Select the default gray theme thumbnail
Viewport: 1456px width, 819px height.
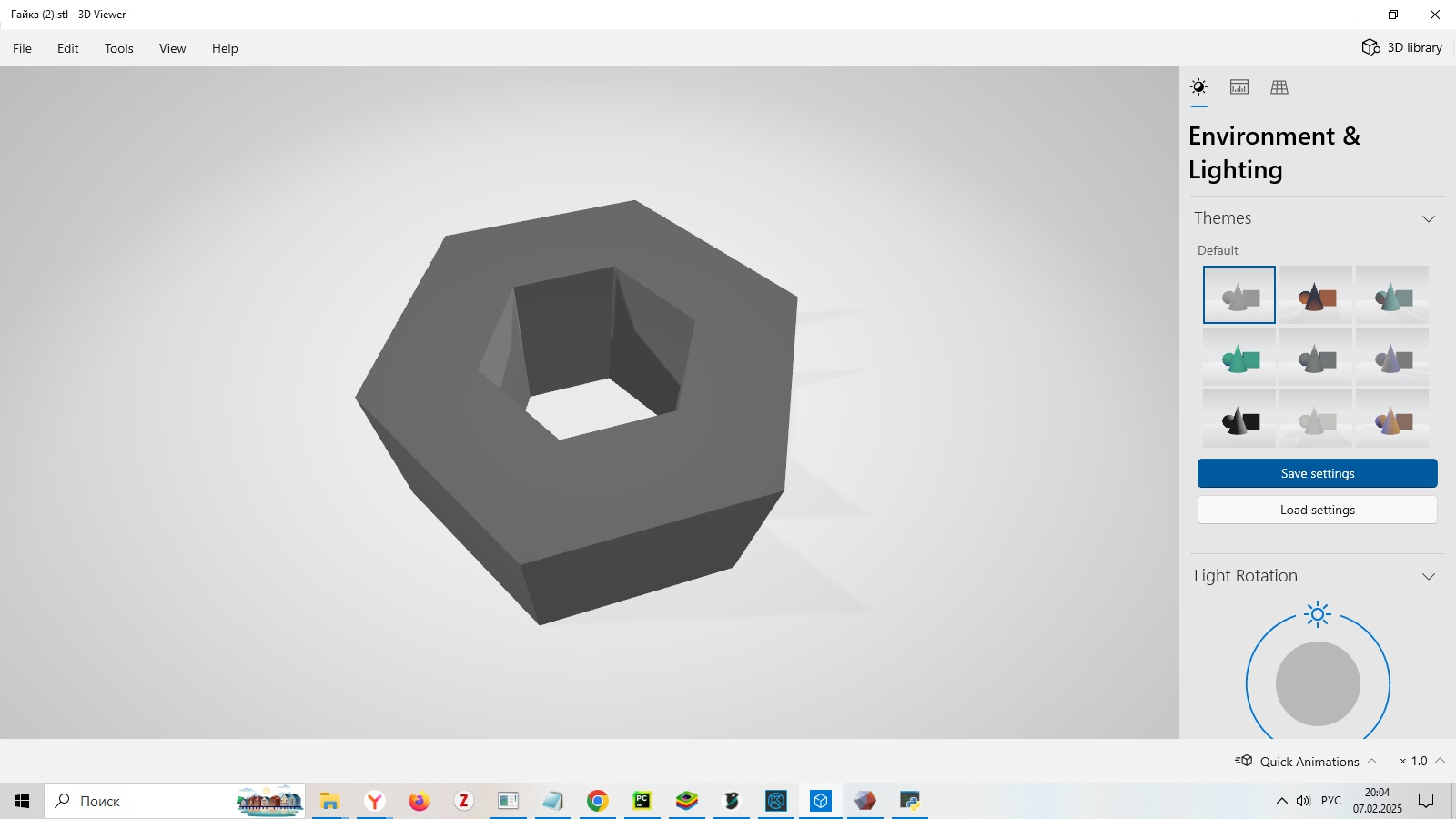(x=1239, y=295)
